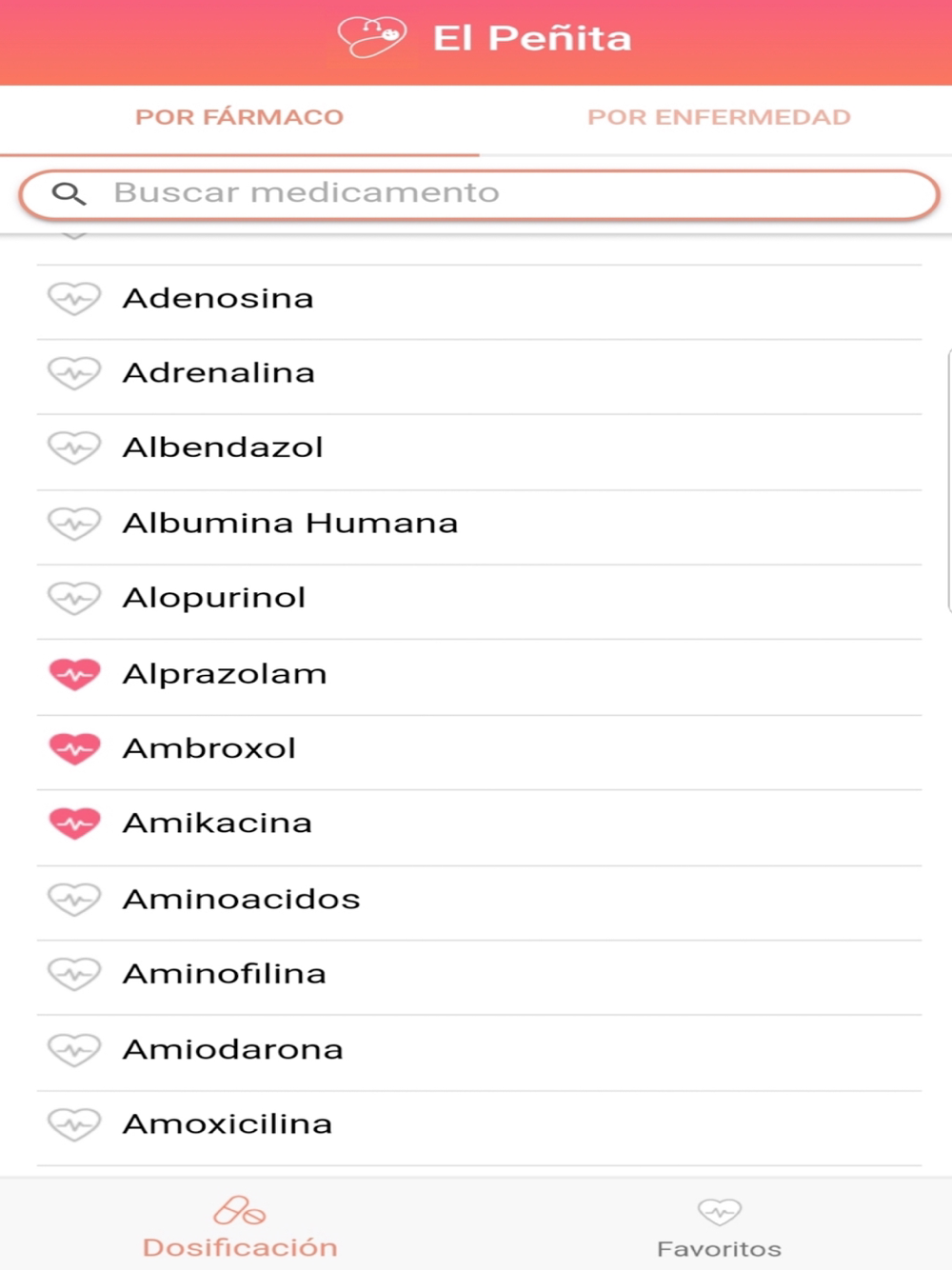952x1270 pixels.
Task: Favorite Adenosina with its heart icon
Action: click(x=74, y=299)
